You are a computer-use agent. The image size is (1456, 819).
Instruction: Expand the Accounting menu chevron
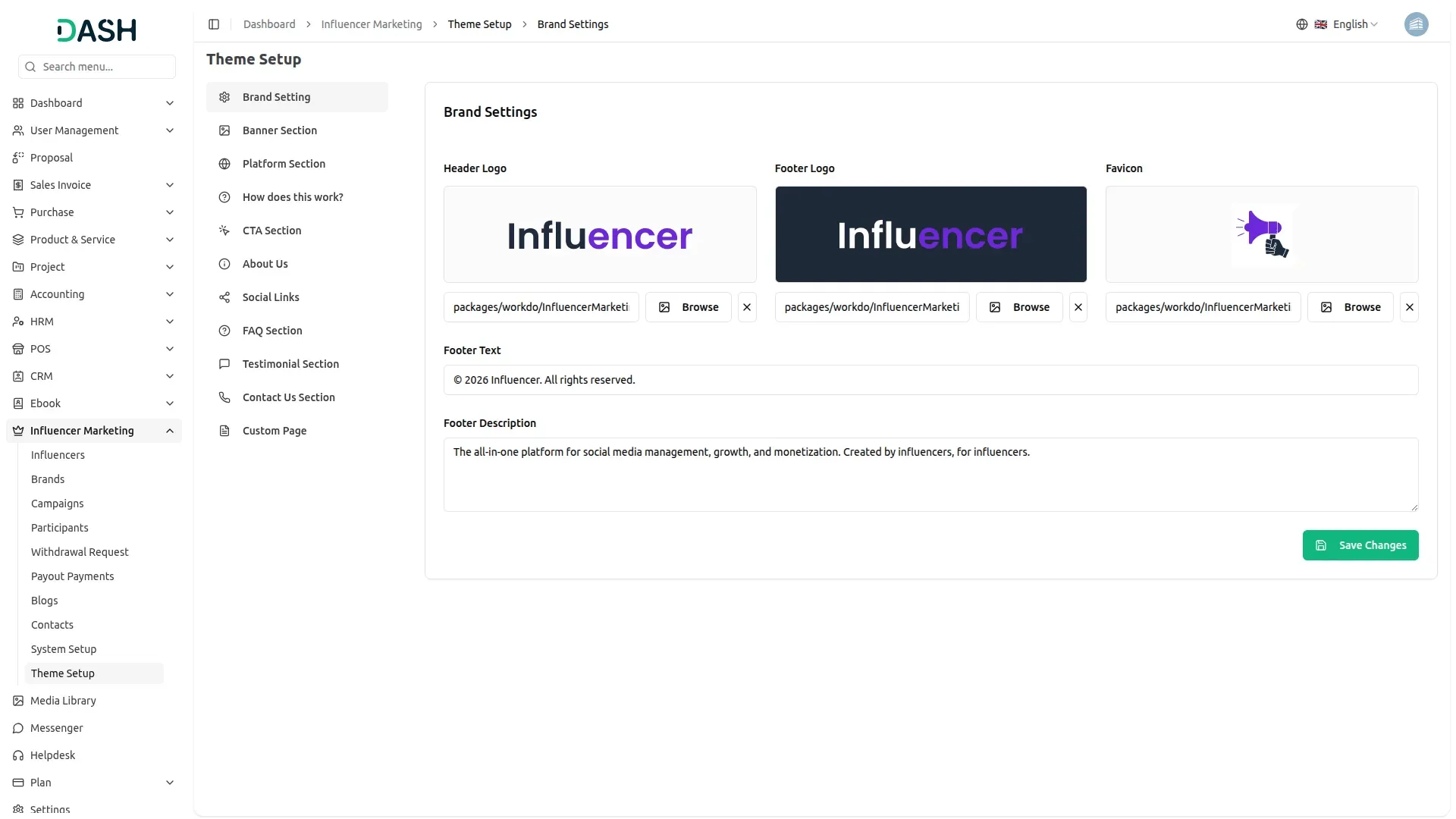click(170, 293)
